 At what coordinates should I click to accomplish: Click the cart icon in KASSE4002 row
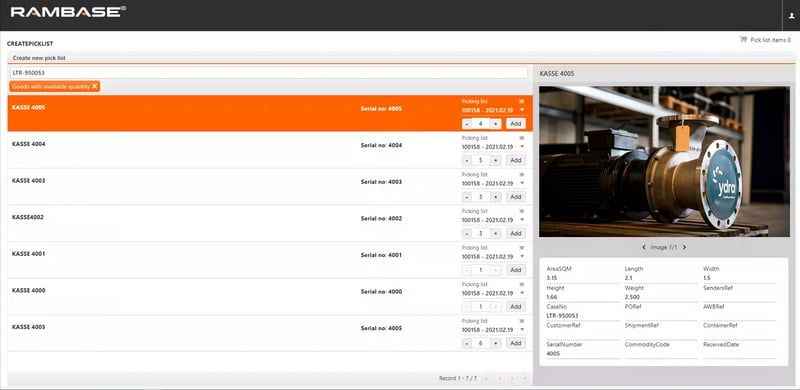[521, 211]
